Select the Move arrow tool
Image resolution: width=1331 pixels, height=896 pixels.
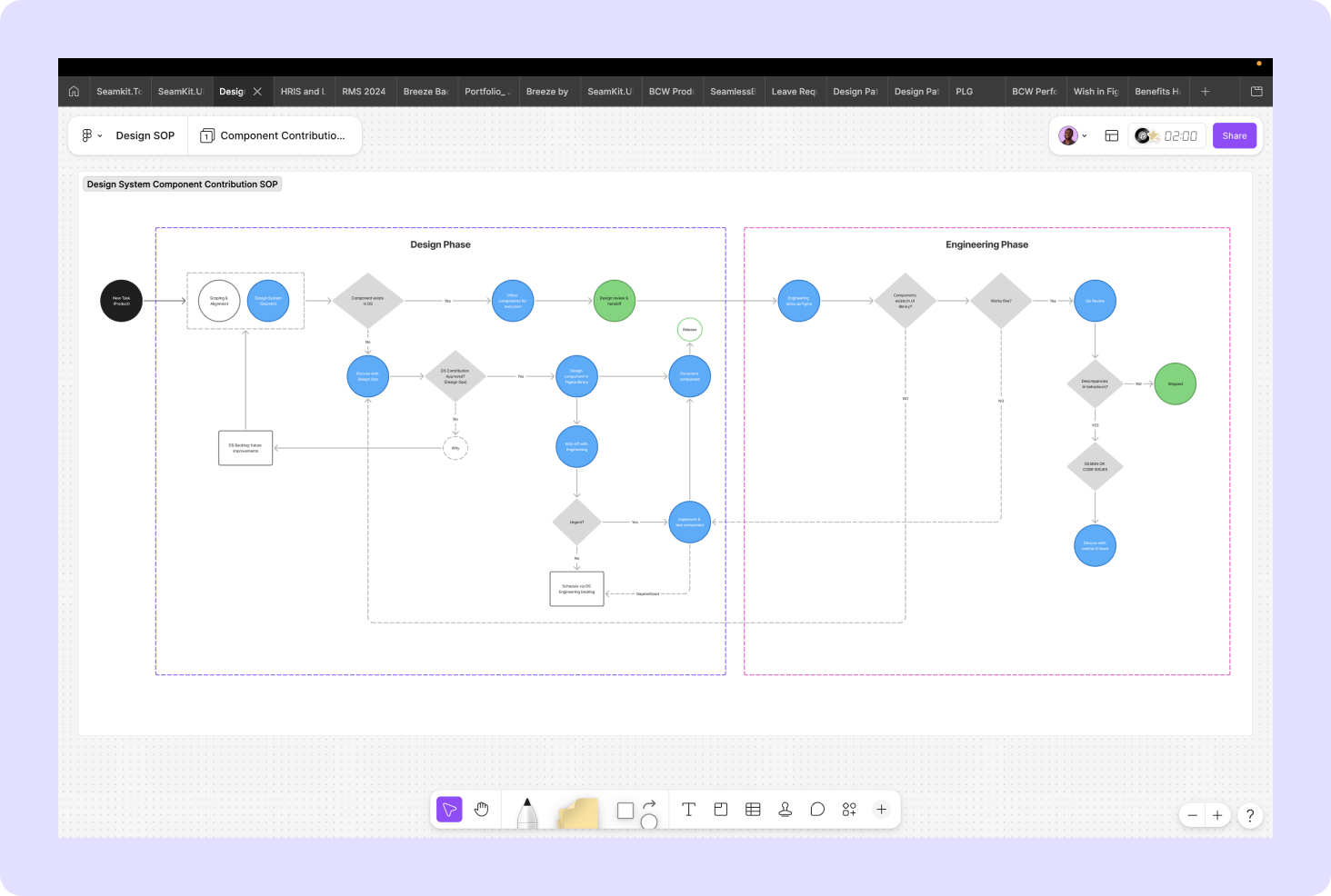449,810
